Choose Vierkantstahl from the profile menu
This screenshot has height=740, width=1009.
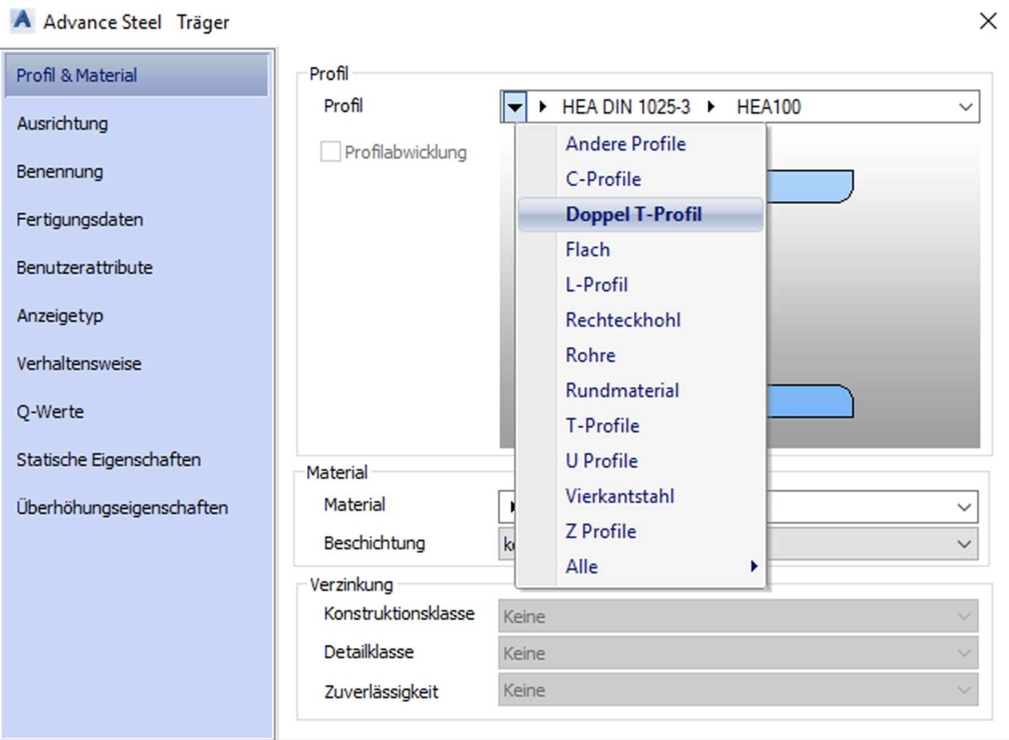[x=619, y=496]
